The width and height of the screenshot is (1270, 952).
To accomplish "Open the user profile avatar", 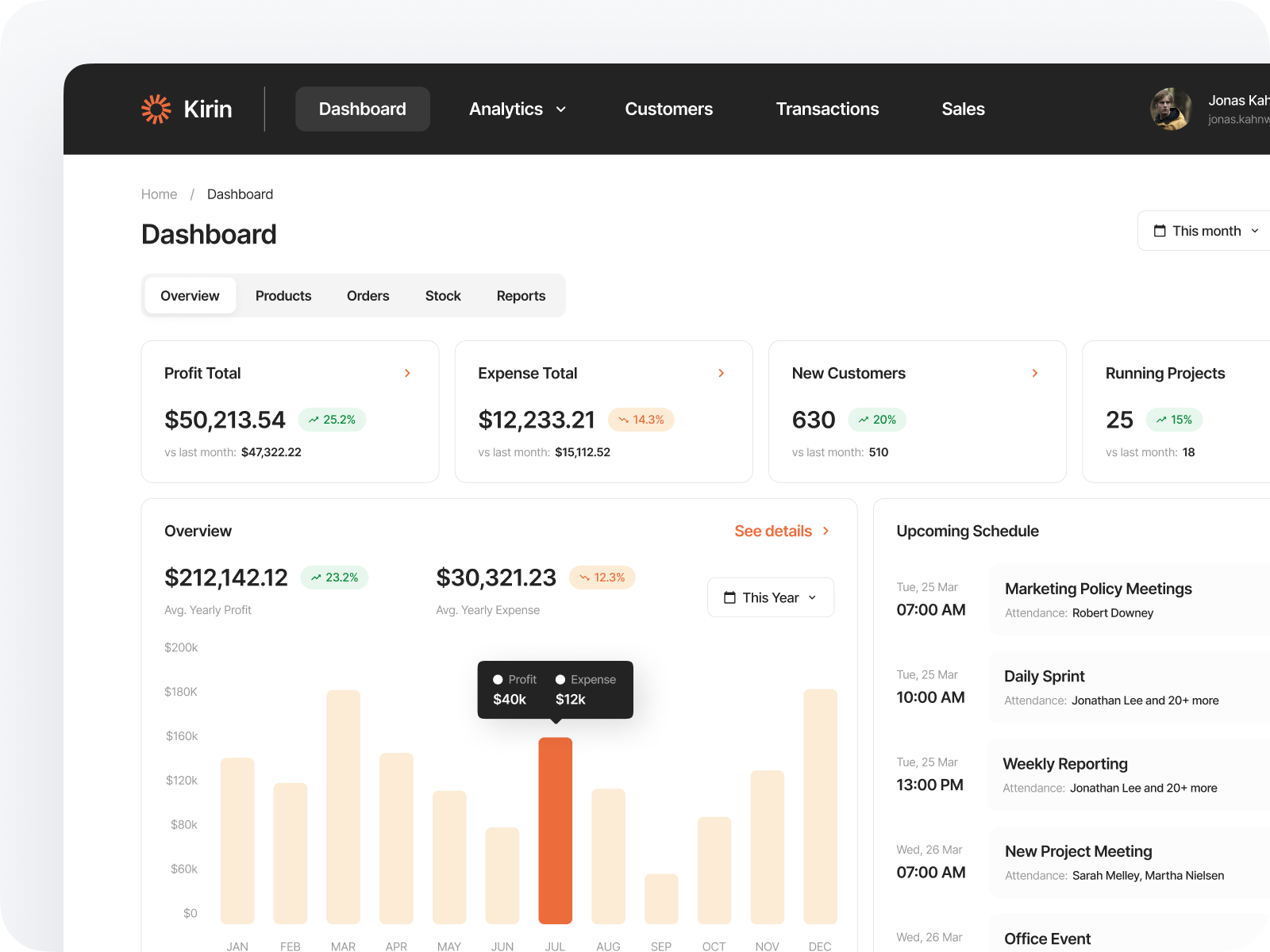I will 1170,109.
